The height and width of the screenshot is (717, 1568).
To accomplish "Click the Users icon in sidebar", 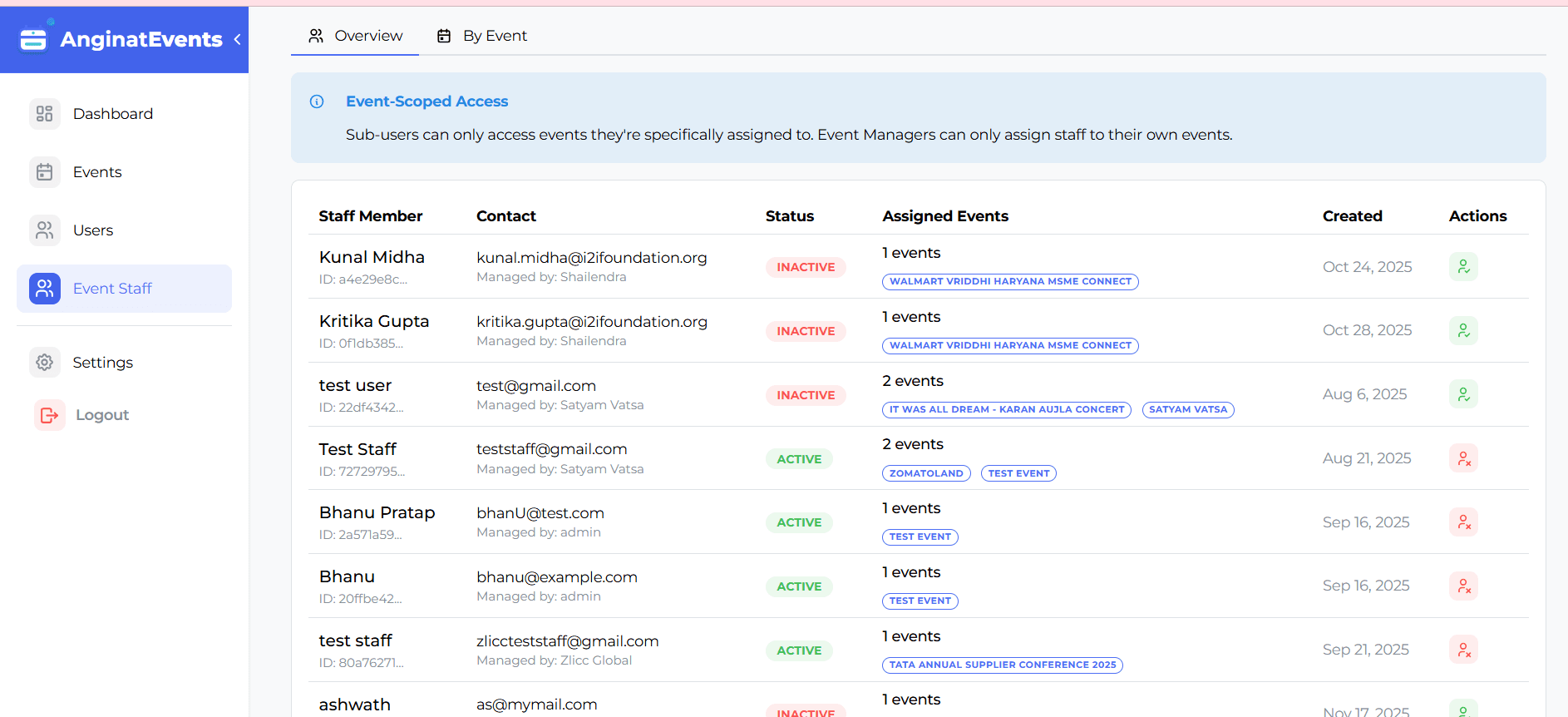I will click(x=45, y=230).
